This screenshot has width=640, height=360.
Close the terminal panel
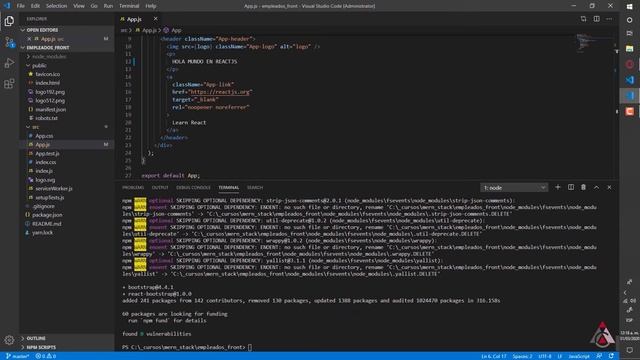(x=609, y=187)
